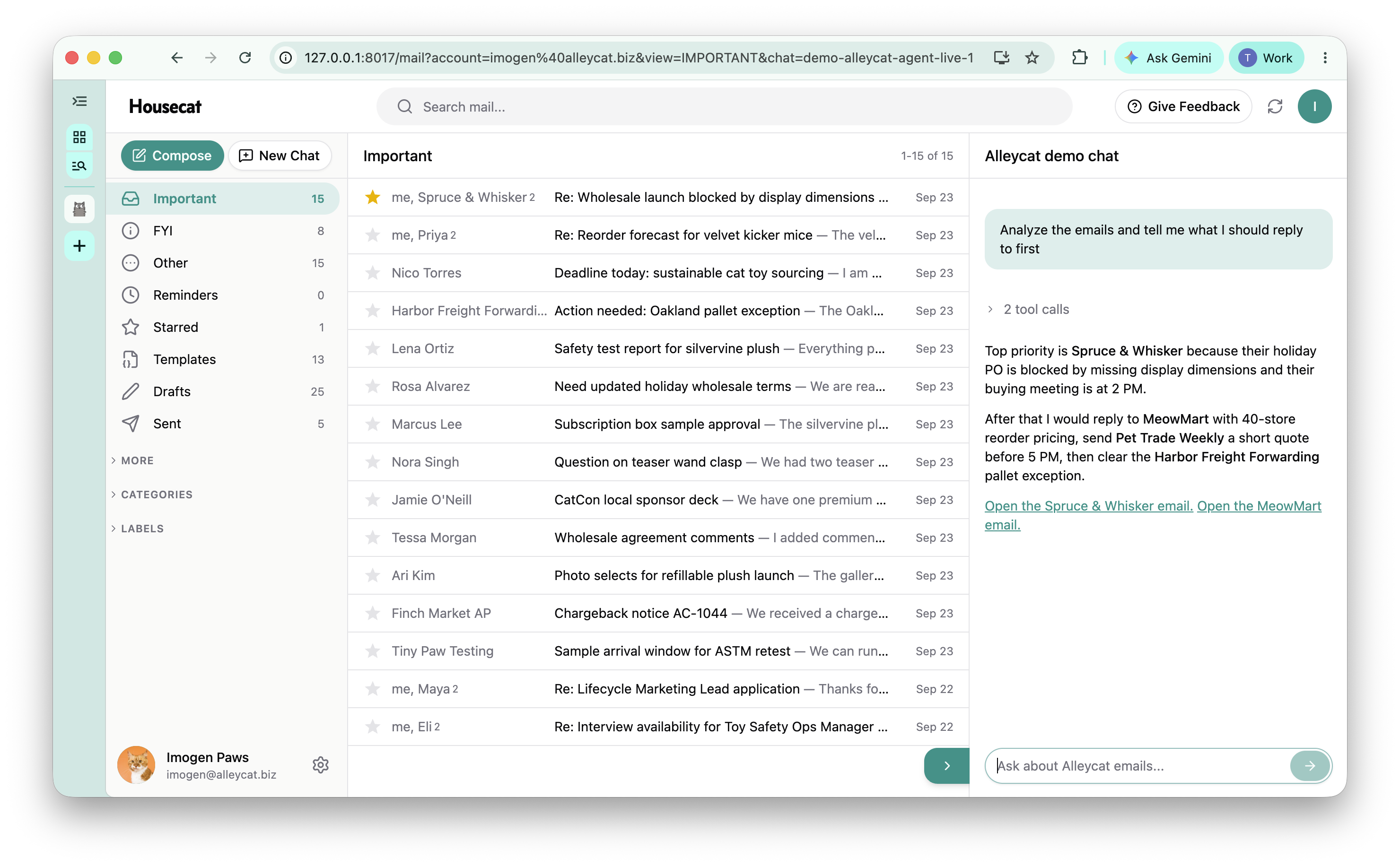This screenshot has width=1400, height=867.
Task: Open the Templates folder
Action: tap(223, 360)
